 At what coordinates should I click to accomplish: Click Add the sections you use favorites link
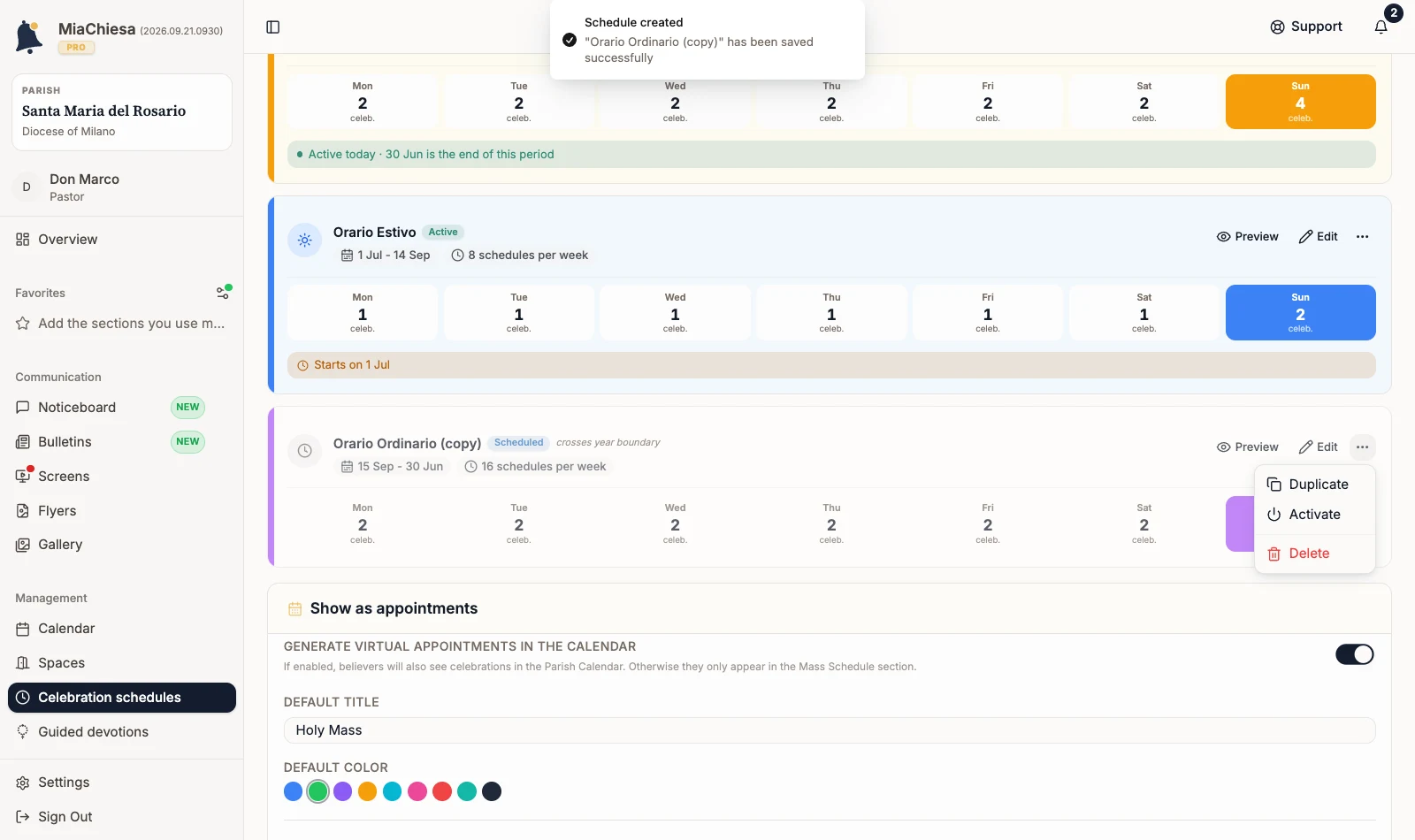pyautogui.click(x=122, y=324)
